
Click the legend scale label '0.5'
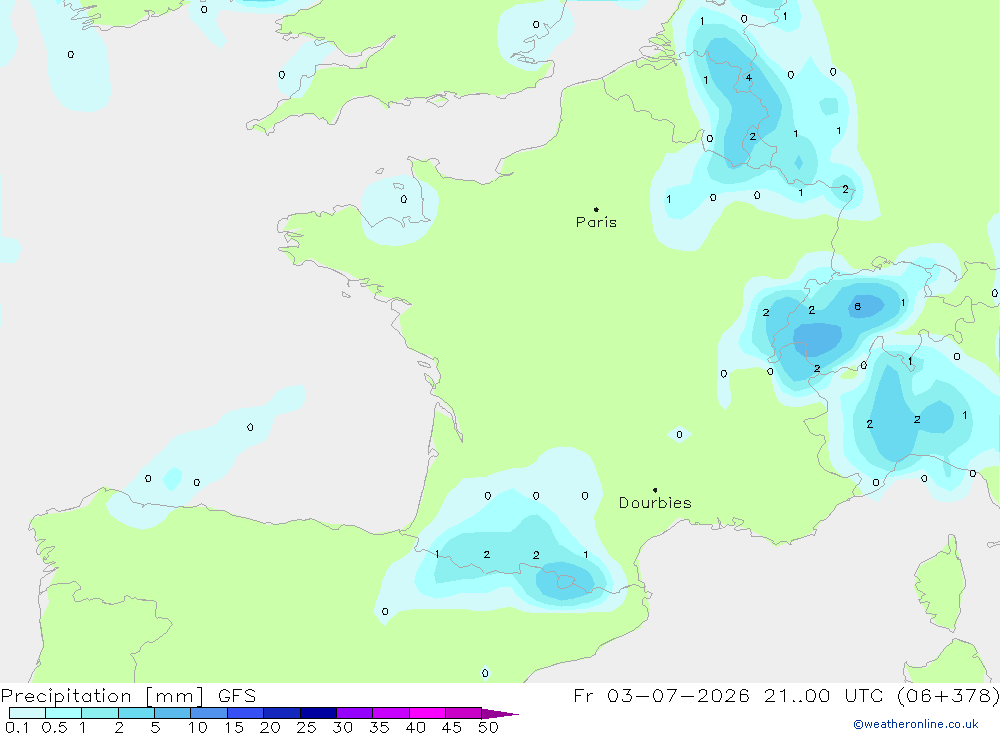[x=54, y=727]
